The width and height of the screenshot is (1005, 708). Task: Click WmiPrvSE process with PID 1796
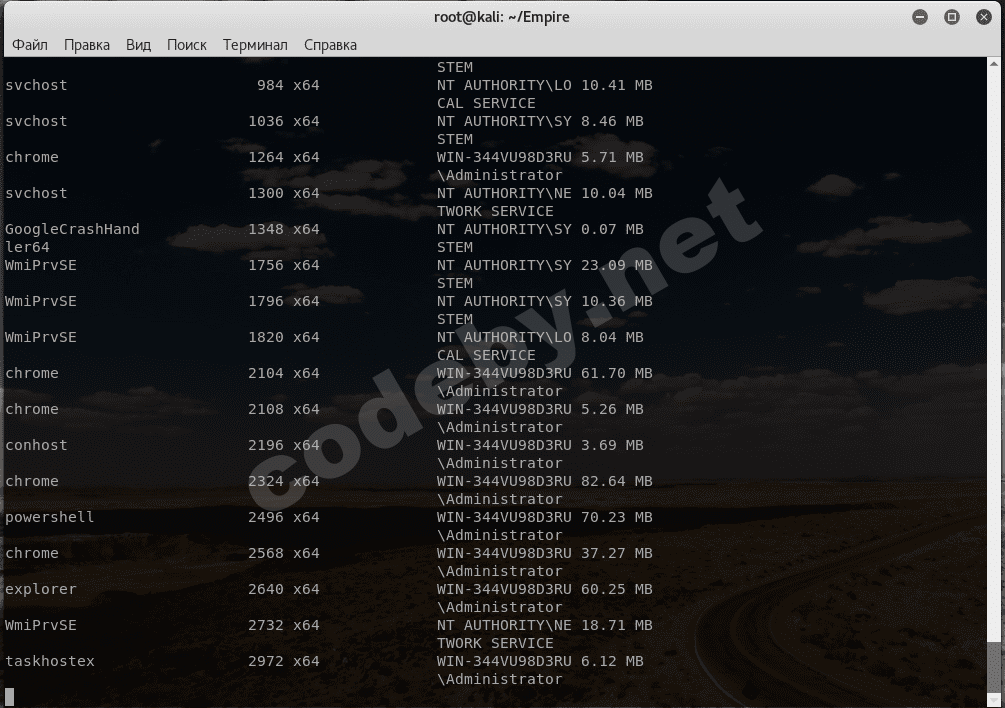(x=329, y=301)
